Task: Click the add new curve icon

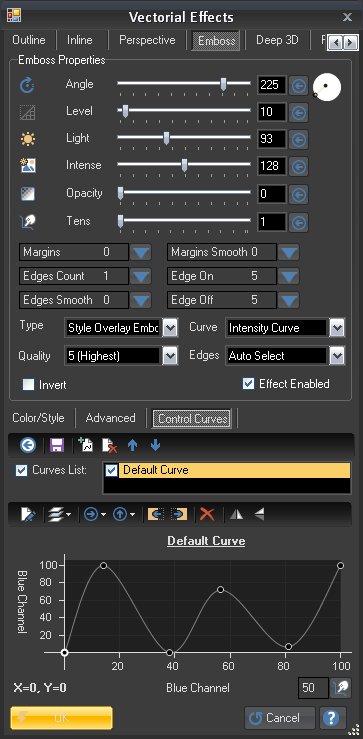Action: (86, 445)
